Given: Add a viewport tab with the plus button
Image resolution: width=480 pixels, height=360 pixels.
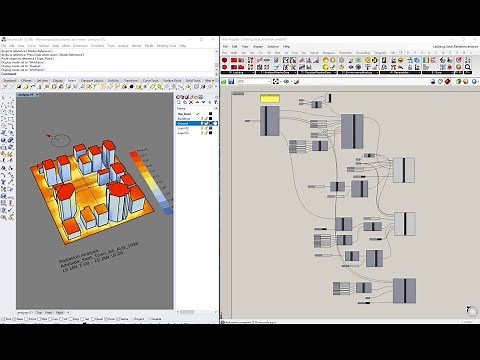Looking at the screenshot, I should pos(68,312).
